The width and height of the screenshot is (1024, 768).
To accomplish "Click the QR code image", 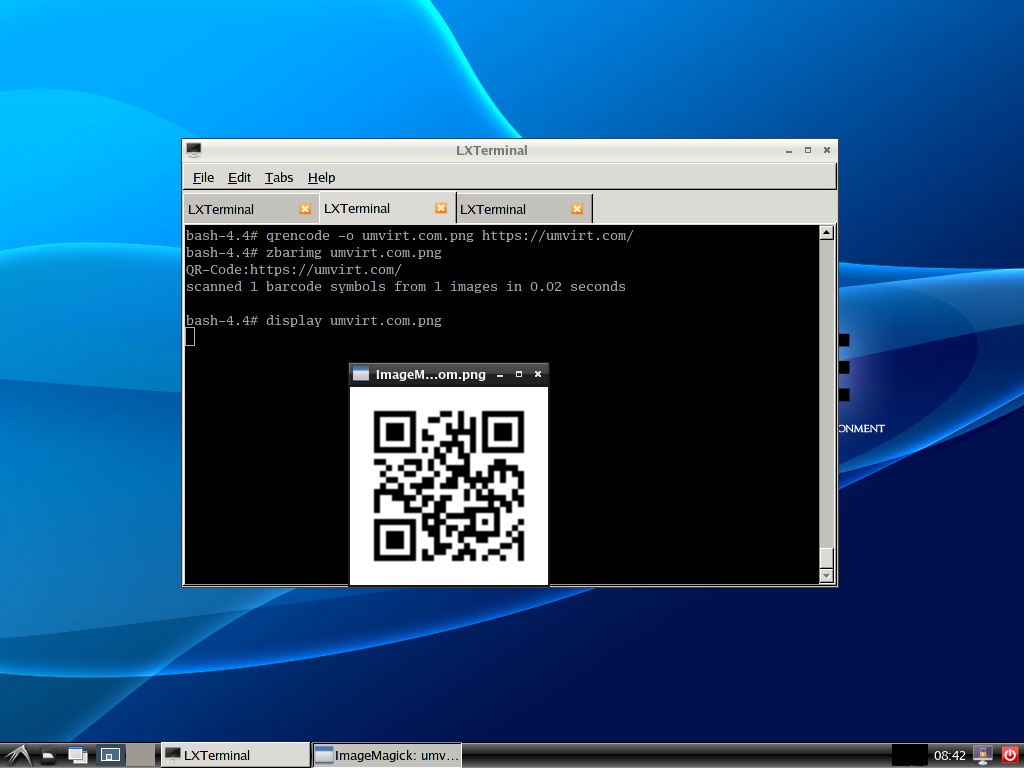I will point(448,485).
